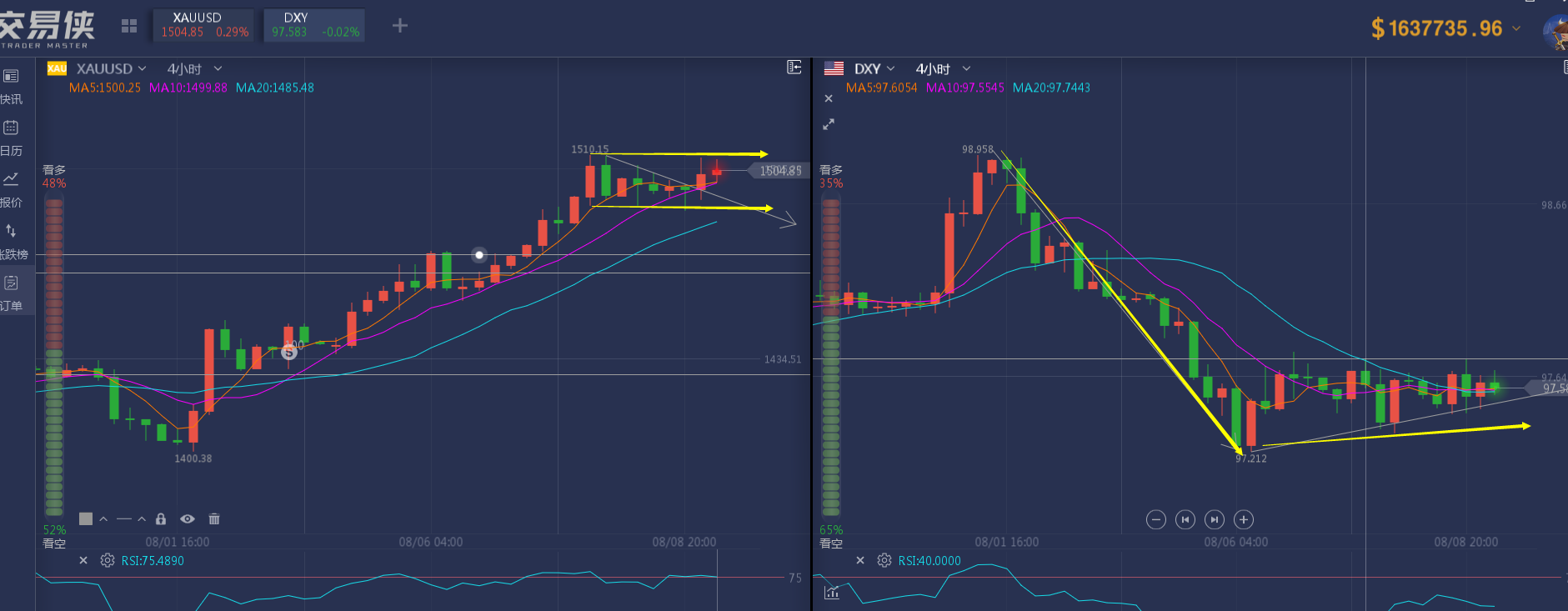Image resolution: width=1568 pixels, height=611 pixels.
Task: Expand the account balance dropdown arrow
Action: 1516,28
